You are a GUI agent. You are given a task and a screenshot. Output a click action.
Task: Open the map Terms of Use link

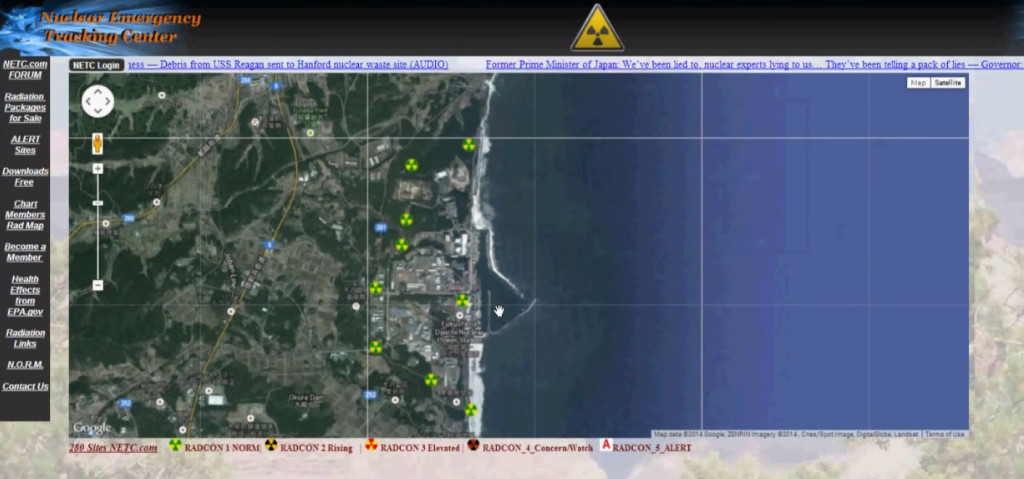(944, 434)
